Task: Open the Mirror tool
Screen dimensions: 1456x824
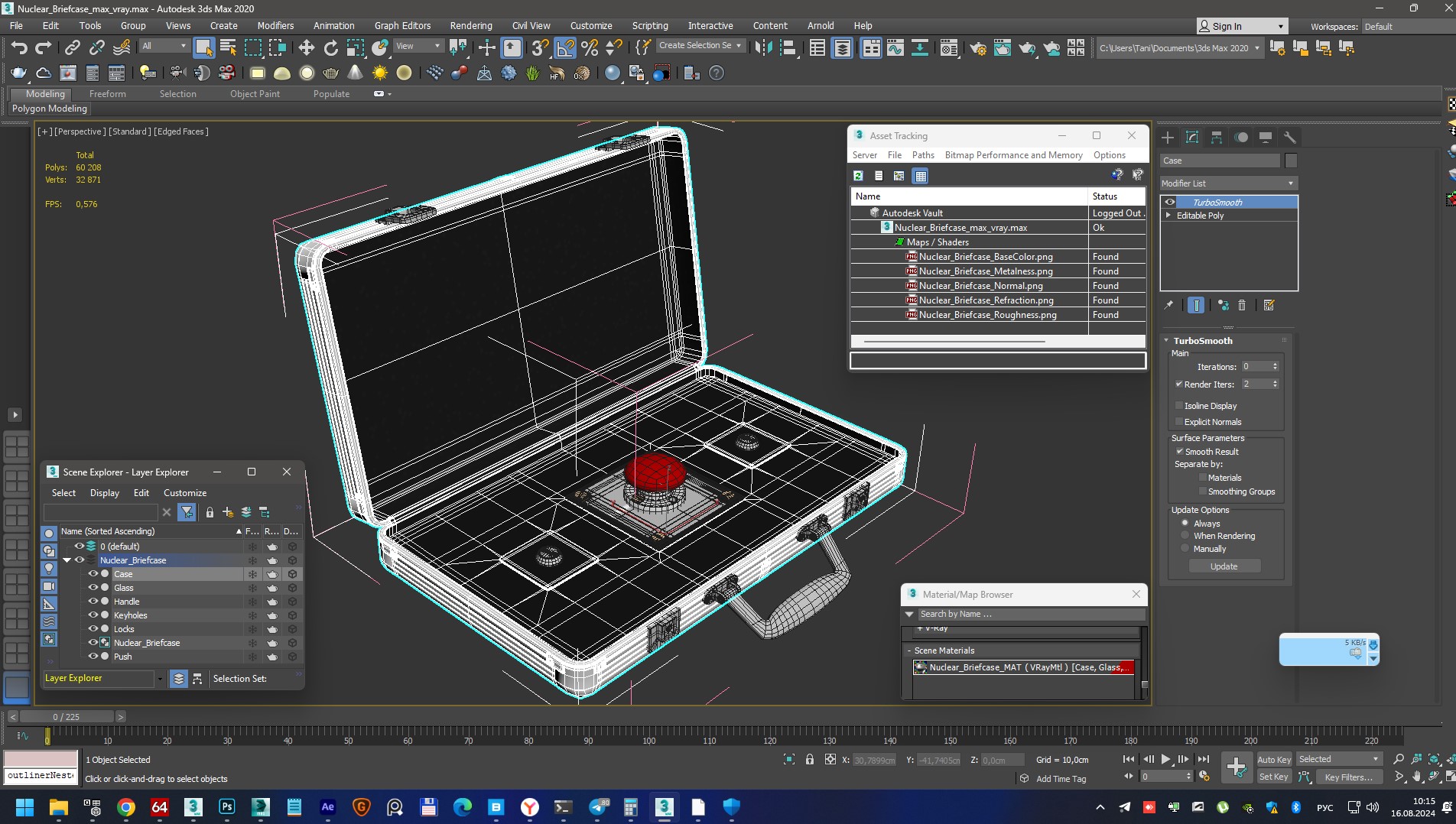Action: [762, 48]
